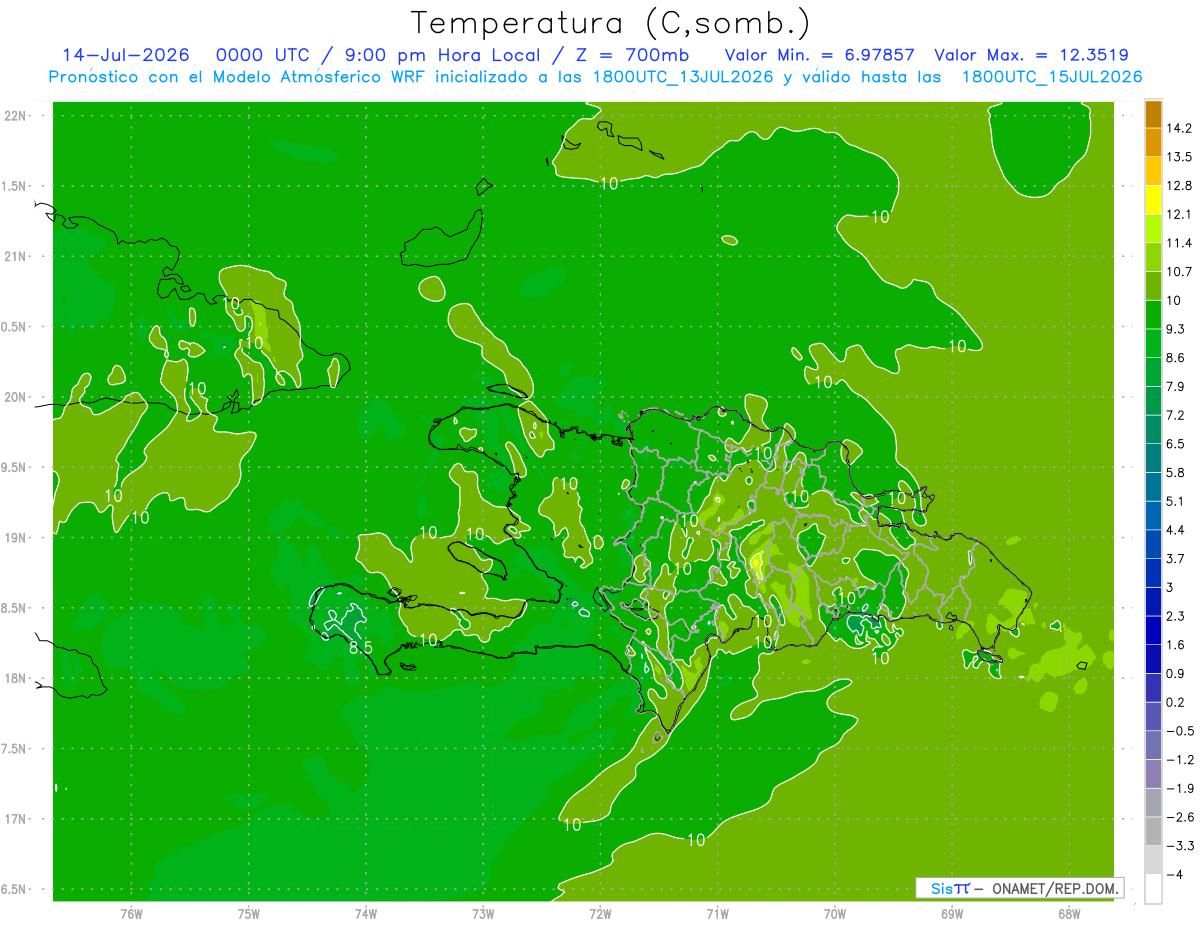Click the '2.3' colorbar value
Image resolution: width=1200 pixels, height=927 pixels.
point(1176,616)
